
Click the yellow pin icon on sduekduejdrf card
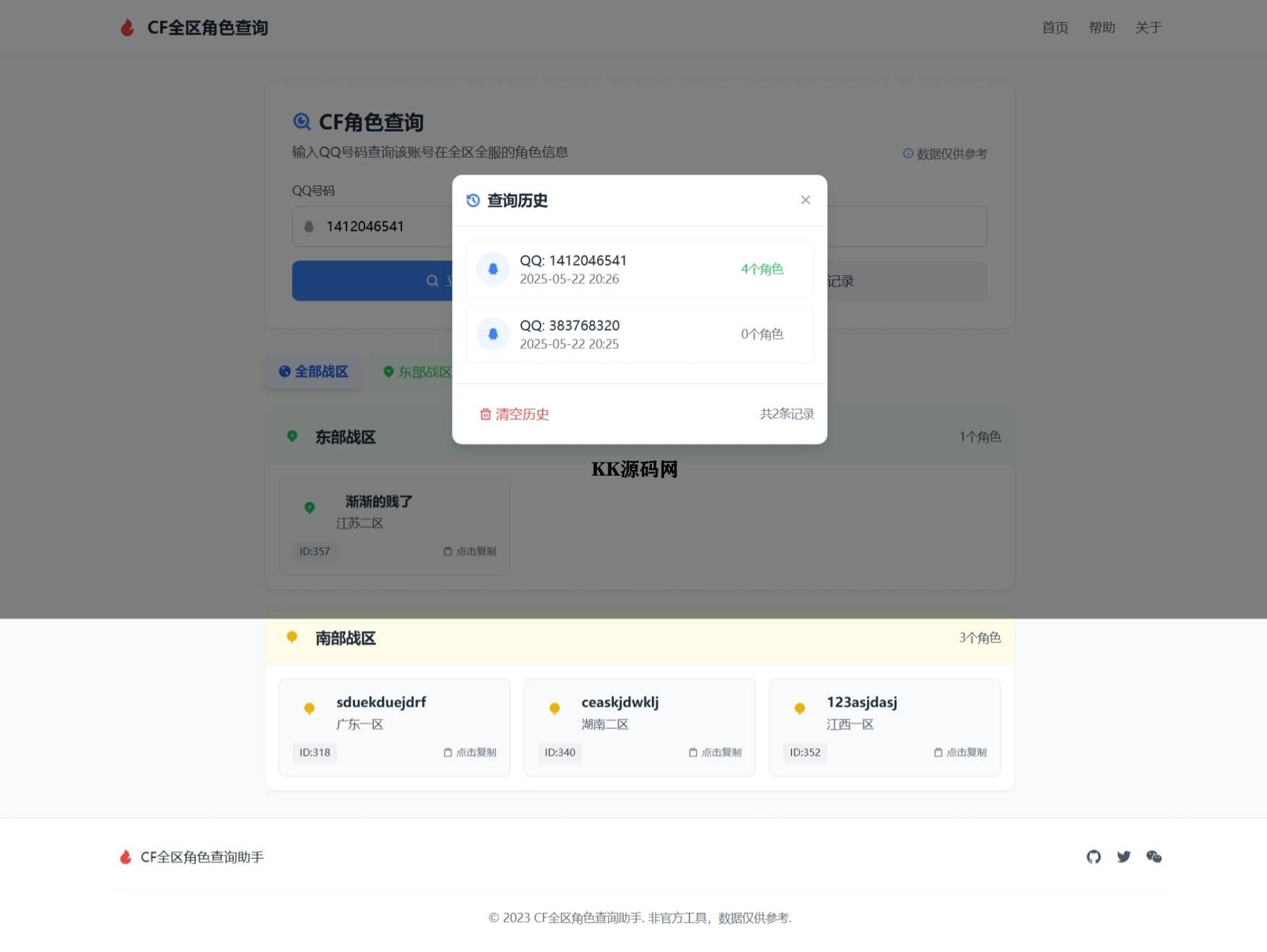(310, 709)
